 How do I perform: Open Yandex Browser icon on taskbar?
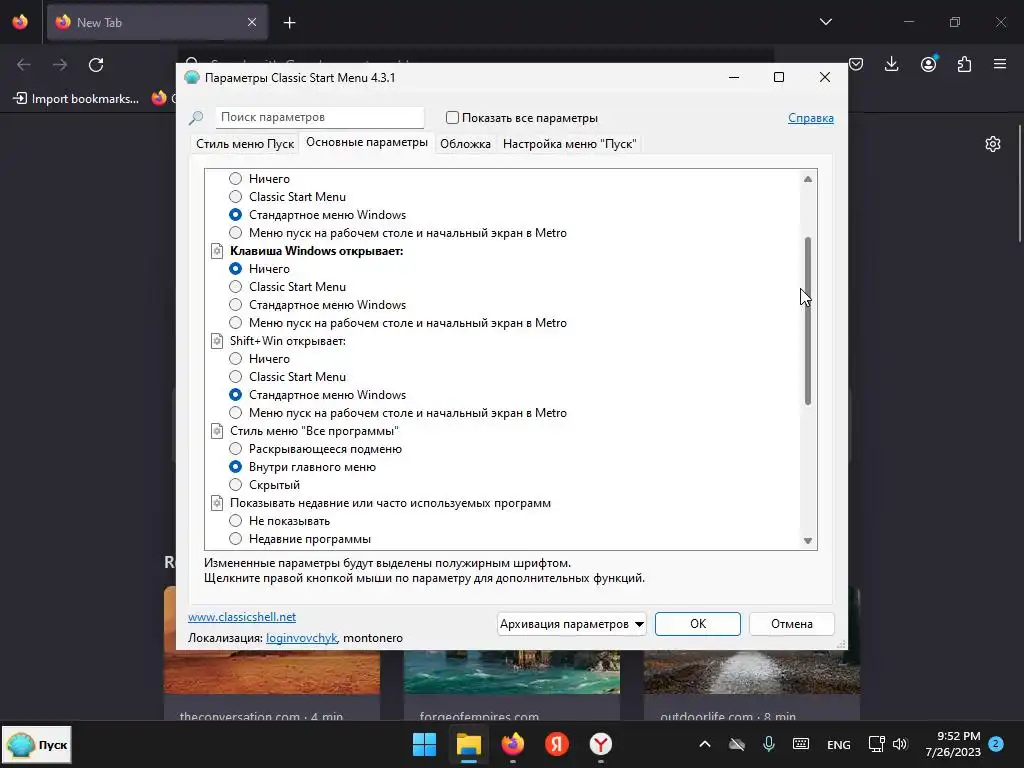click(x=601, y=744)
